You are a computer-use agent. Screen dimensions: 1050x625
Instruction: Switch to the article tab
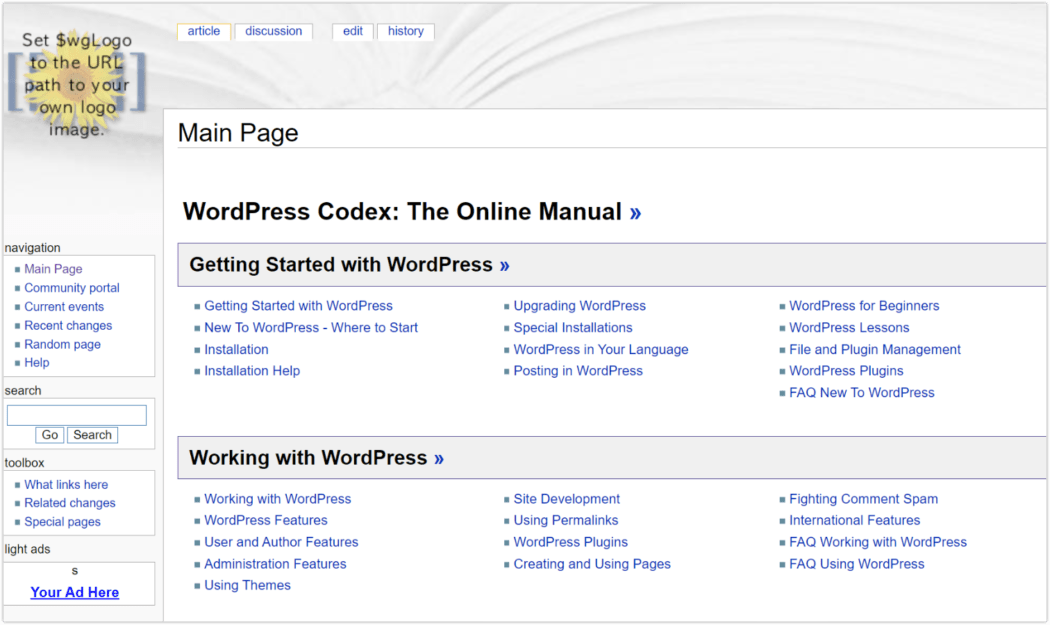click(204, 31)
